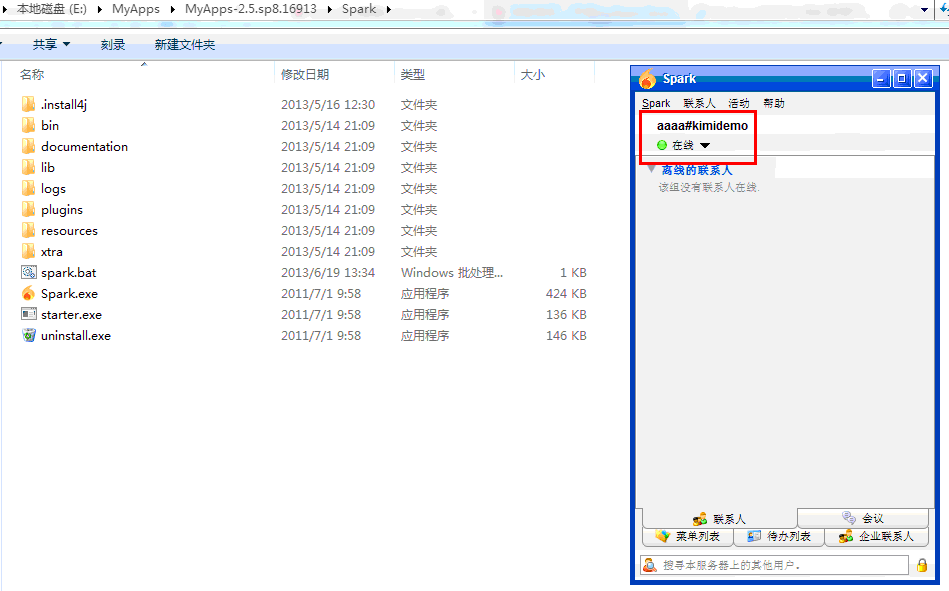Select the starter.exe file name

pos(71,315)
